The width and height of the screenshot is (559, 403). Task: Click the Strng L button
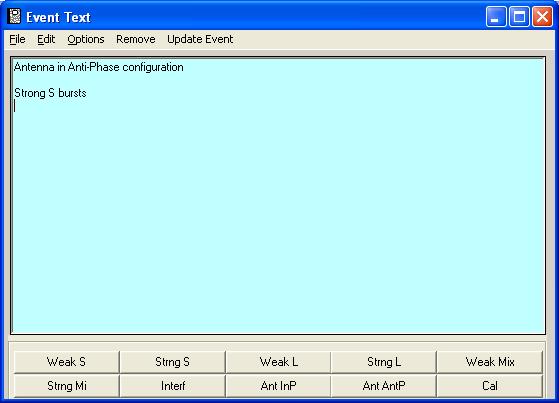click(384, 362)
